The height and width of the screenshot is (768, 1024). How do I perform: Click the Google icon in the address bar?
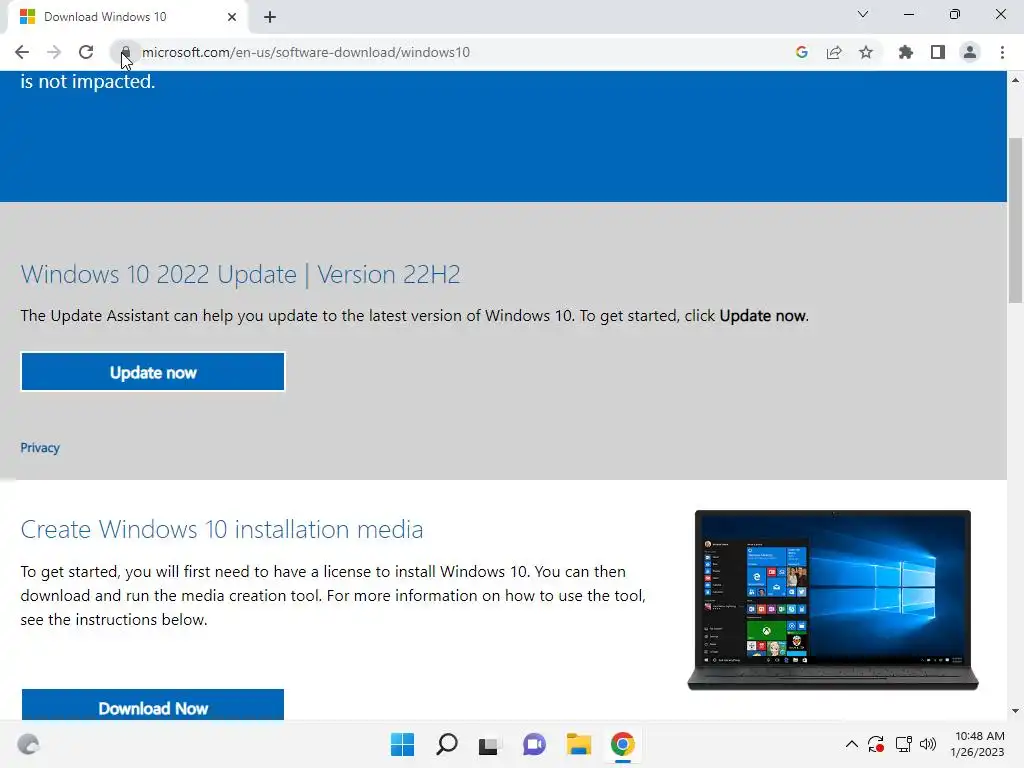pyautogui.click(x=801, y=52)
